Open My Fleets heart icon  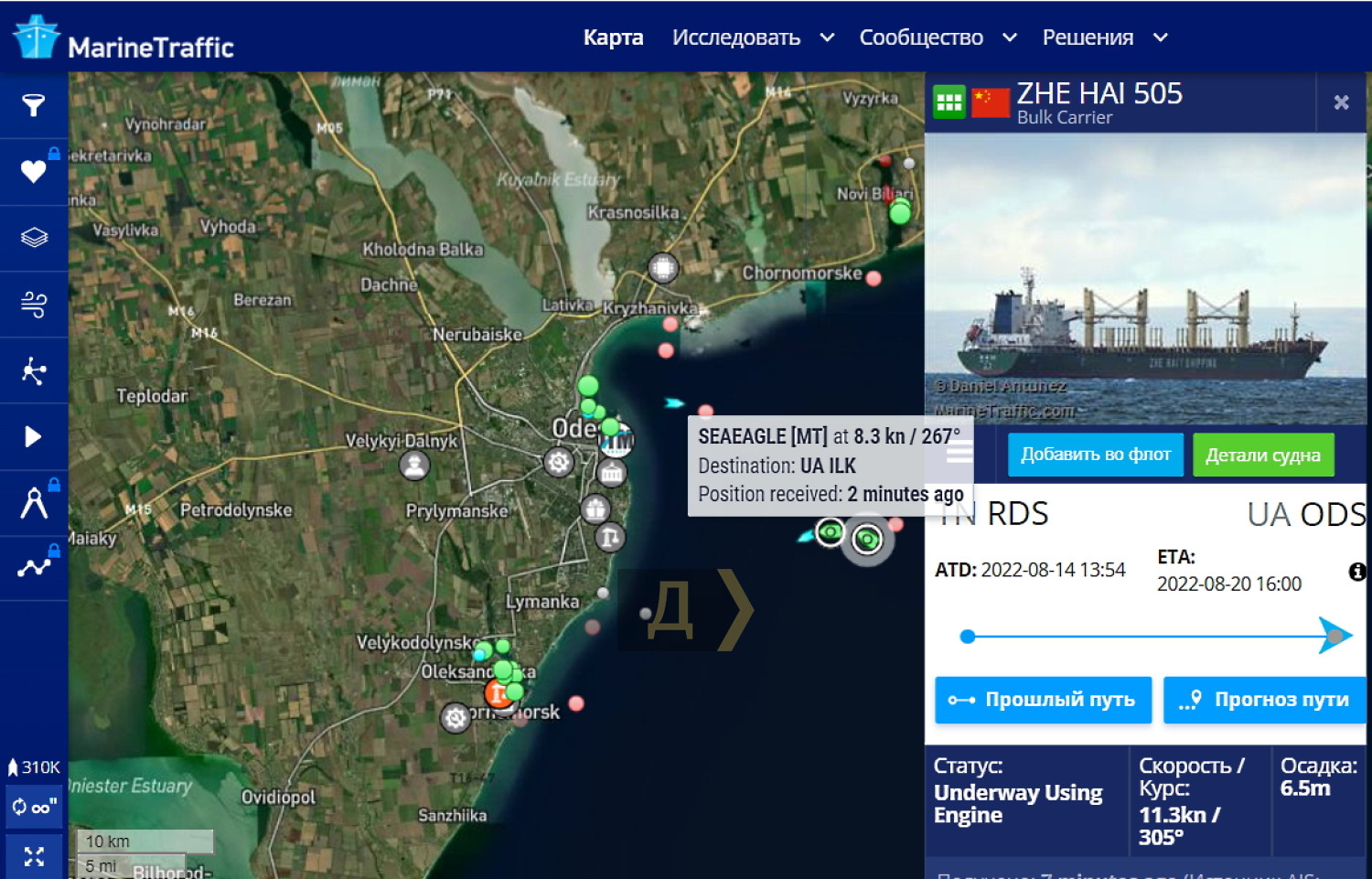[34, 171]
